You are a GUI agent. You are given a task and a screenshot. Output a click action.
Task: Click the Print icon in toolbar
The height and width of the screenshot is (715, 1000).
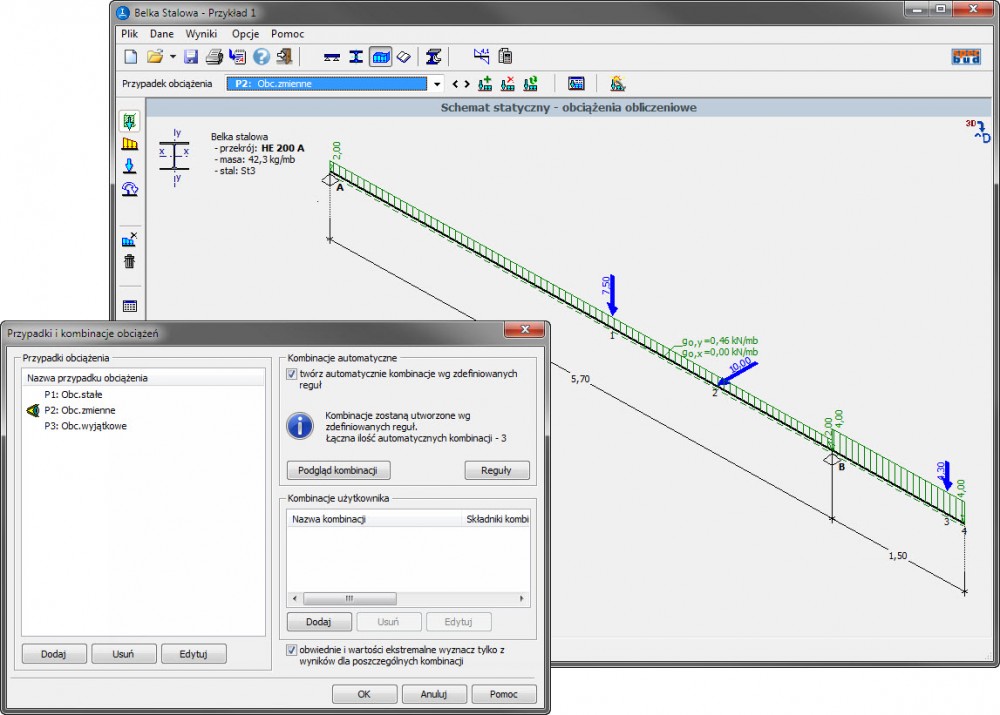pyautogui.click(x=213, y=57)
